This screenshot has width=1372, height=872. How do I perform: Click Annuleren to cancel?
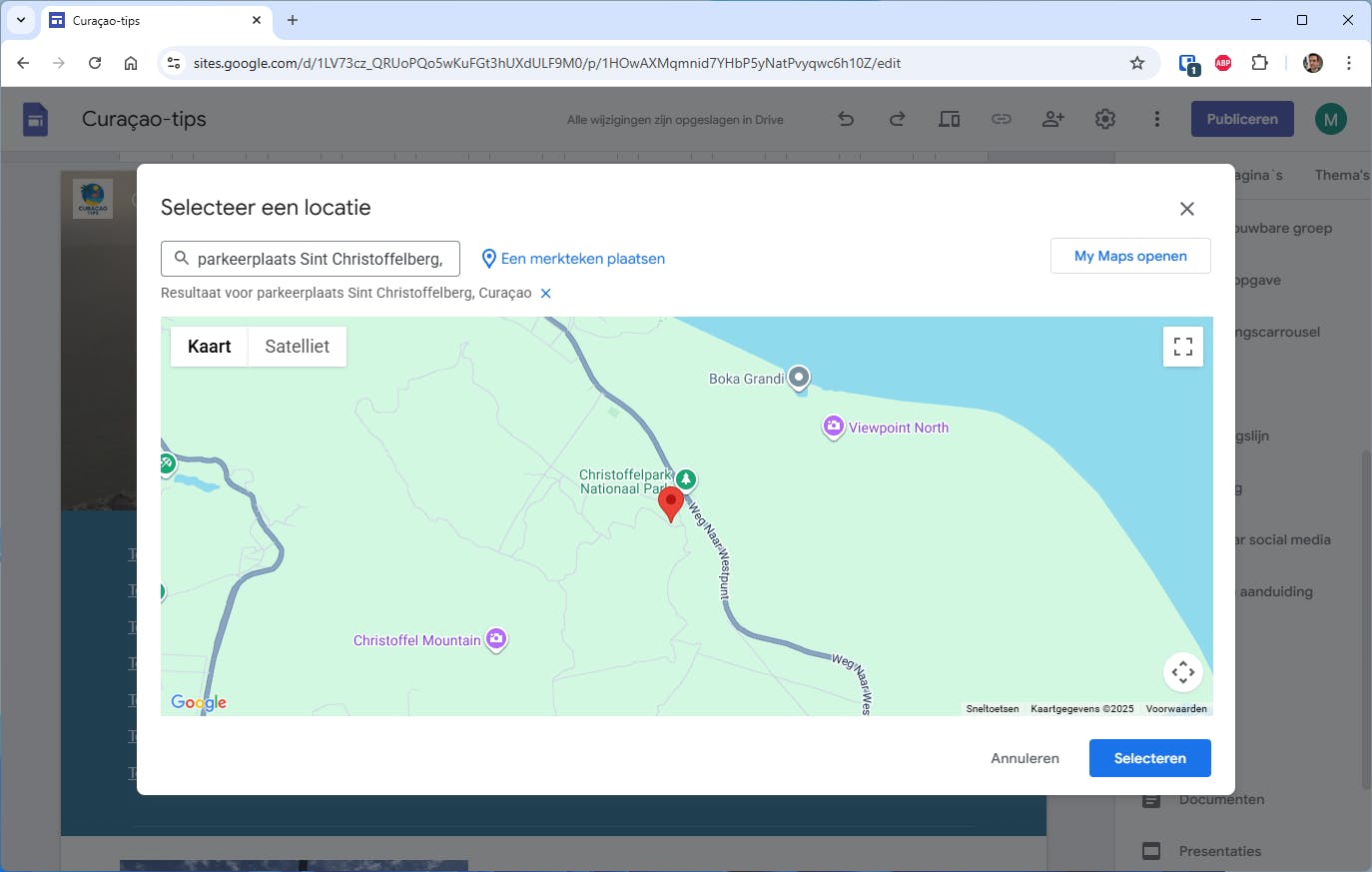coord(1025,758)
